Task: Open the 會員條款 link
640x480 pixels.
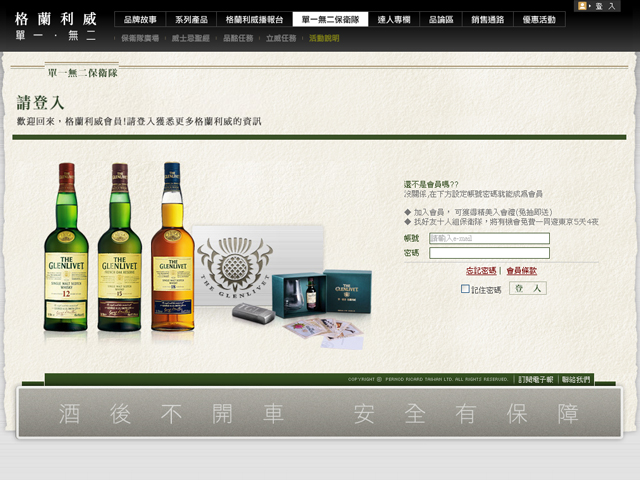Action: click(x=522, y=271)
